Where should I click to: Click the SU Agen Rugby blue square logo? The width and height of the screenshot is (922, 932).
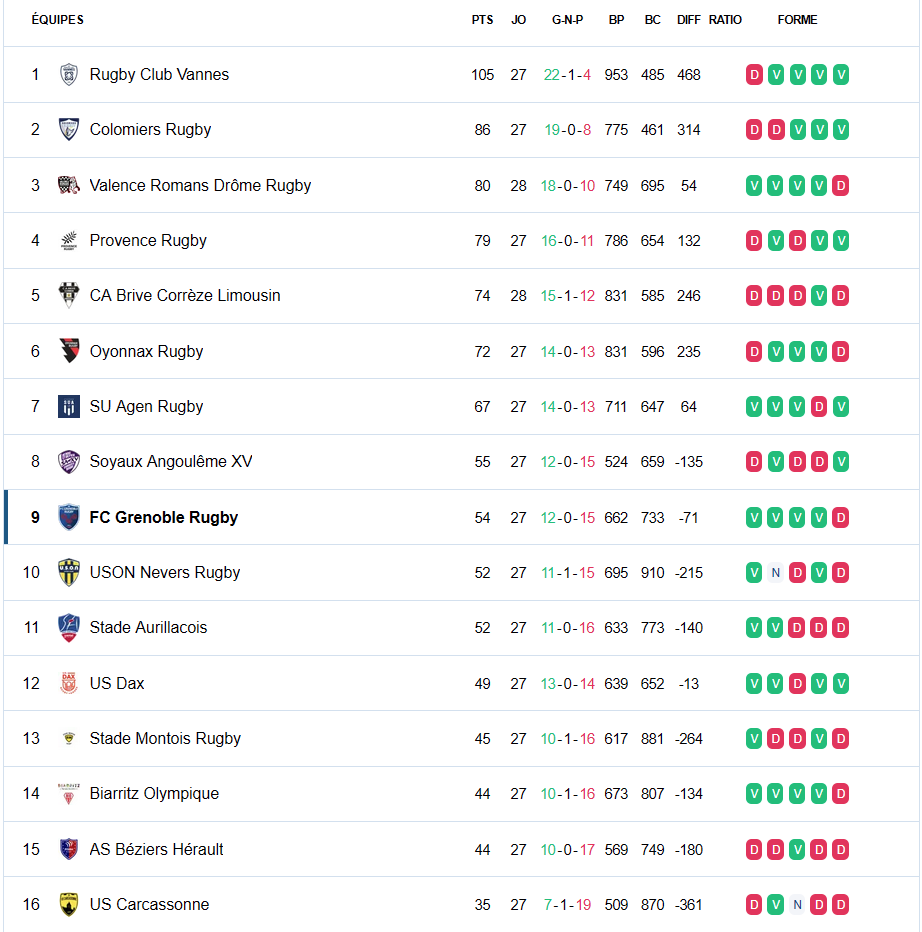click(x=69, y=407)
